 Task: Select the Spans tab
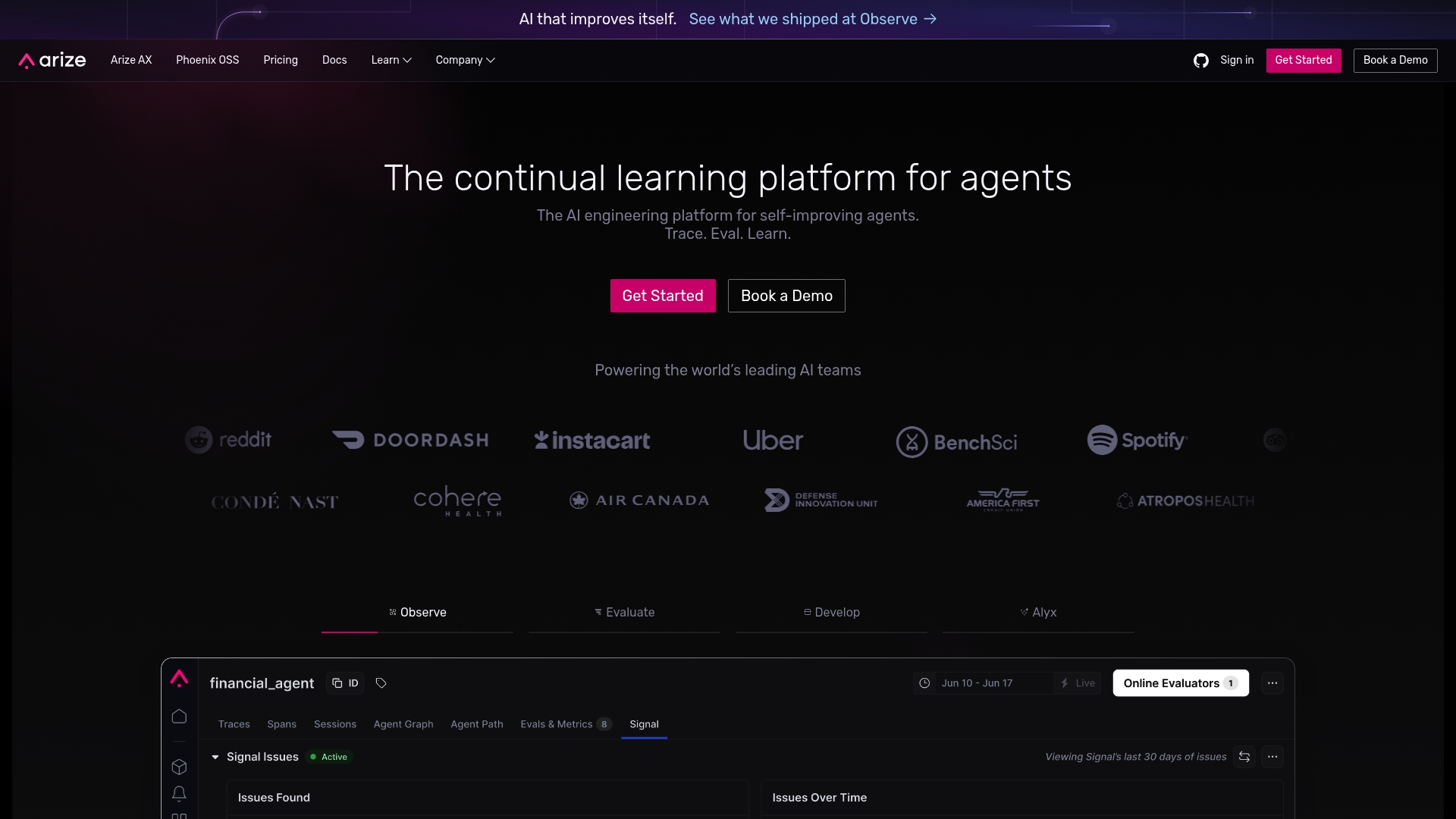click(x=281, y=724)
